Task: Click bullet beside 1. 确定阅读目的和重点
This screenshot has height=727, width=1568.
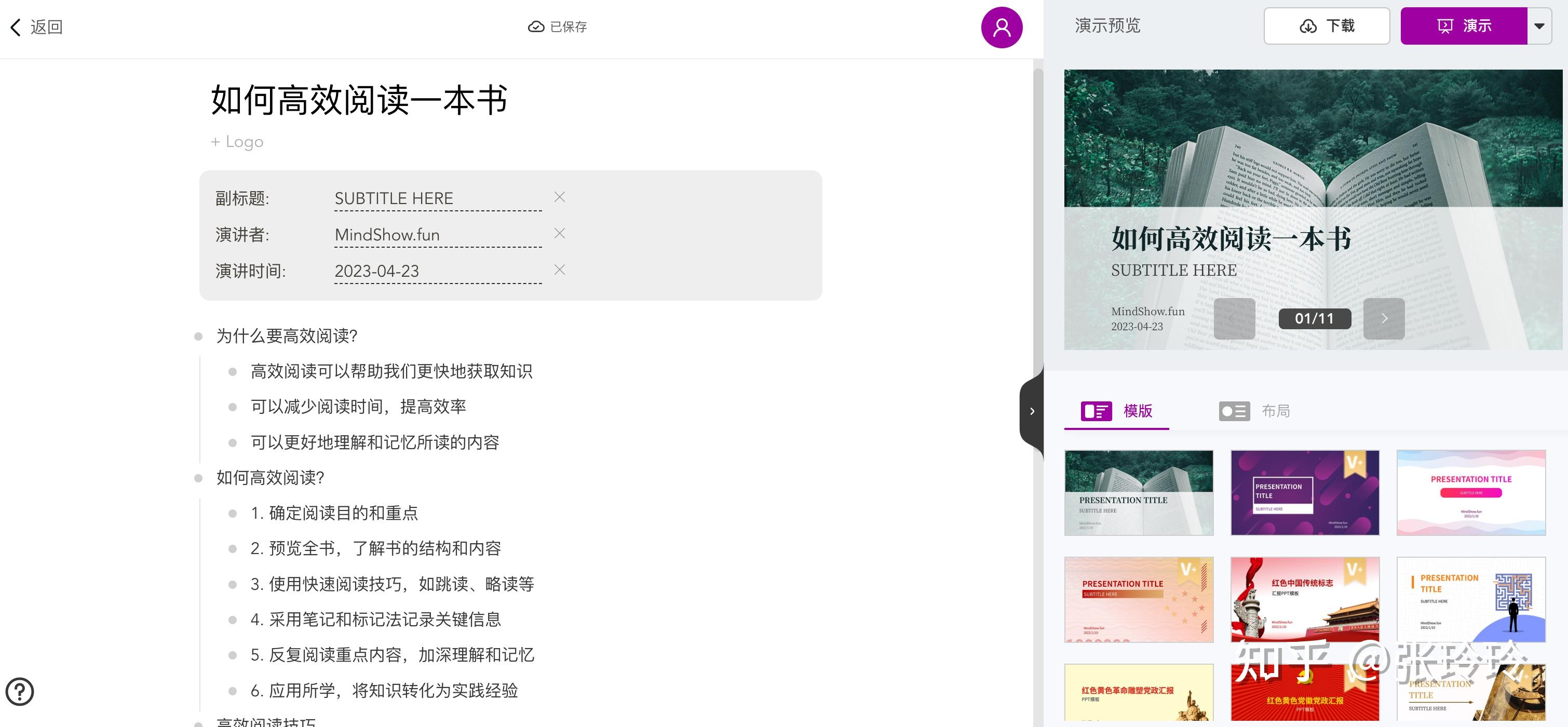Action: coord(232,514)
